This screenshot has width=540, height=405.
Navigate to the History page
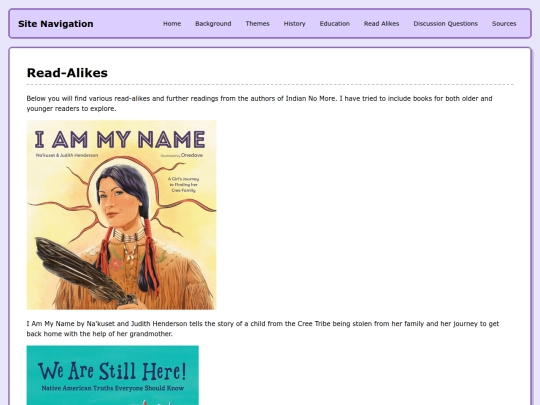(x=294, y=24)
